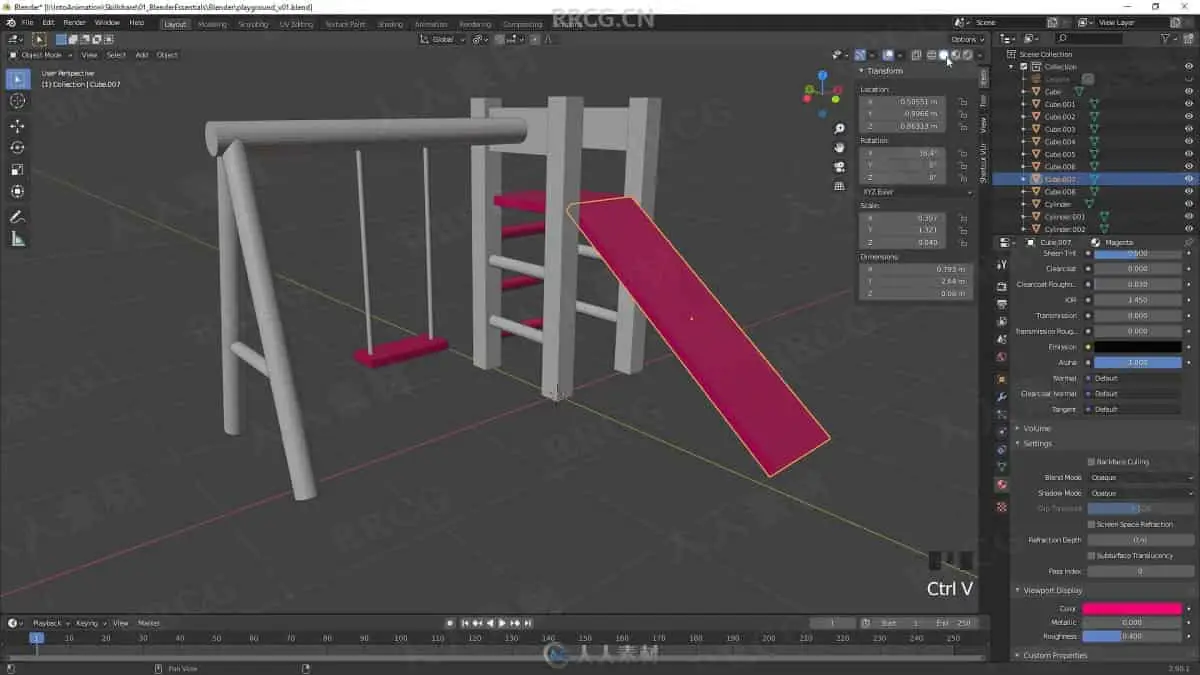Viewport: 1200px width, 675px height.
Task: Activate the Scale tool
Action: [x=17, y=169]
